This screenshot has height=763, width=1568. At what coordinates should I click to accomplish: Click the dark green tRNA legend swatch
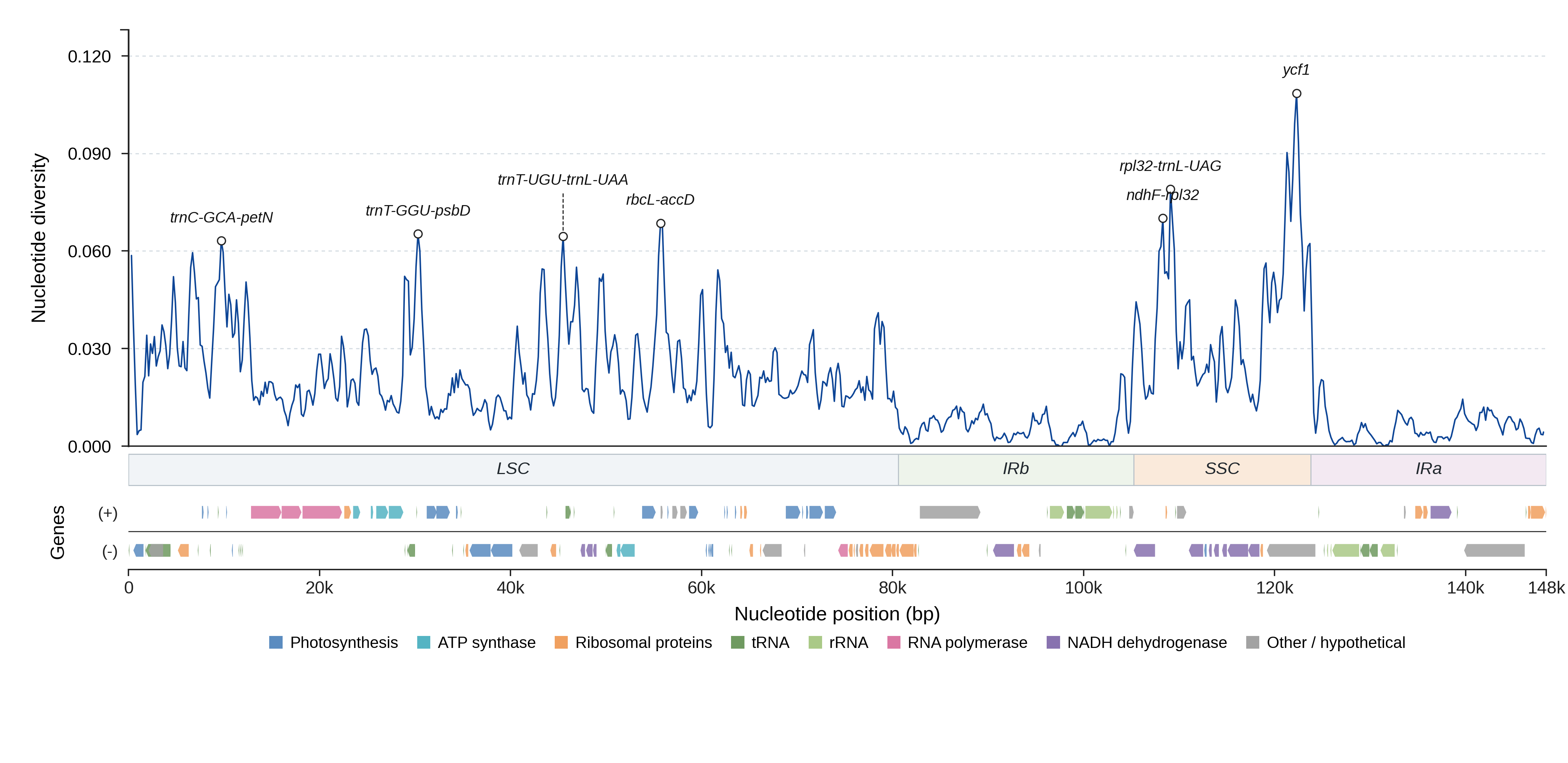737,642
